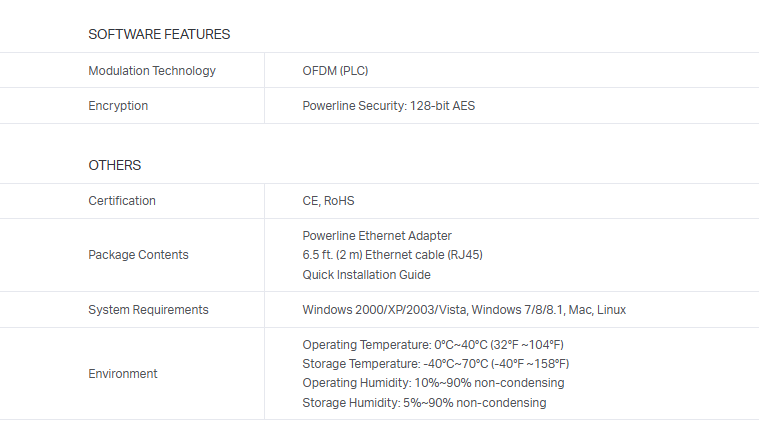Click the Quick Installation Guide text
This screenshot has height=440, width=759.
[x=366, y=275]
